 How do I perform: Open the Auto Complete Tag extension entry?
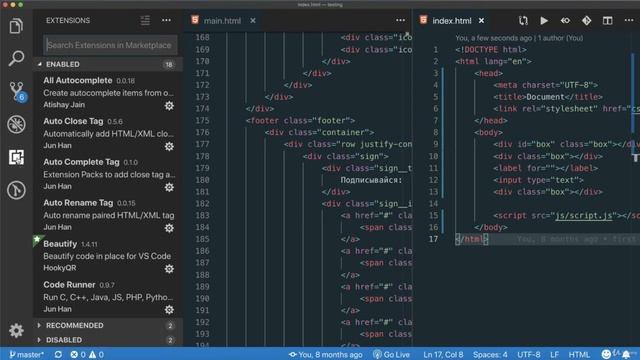(108, 174)
